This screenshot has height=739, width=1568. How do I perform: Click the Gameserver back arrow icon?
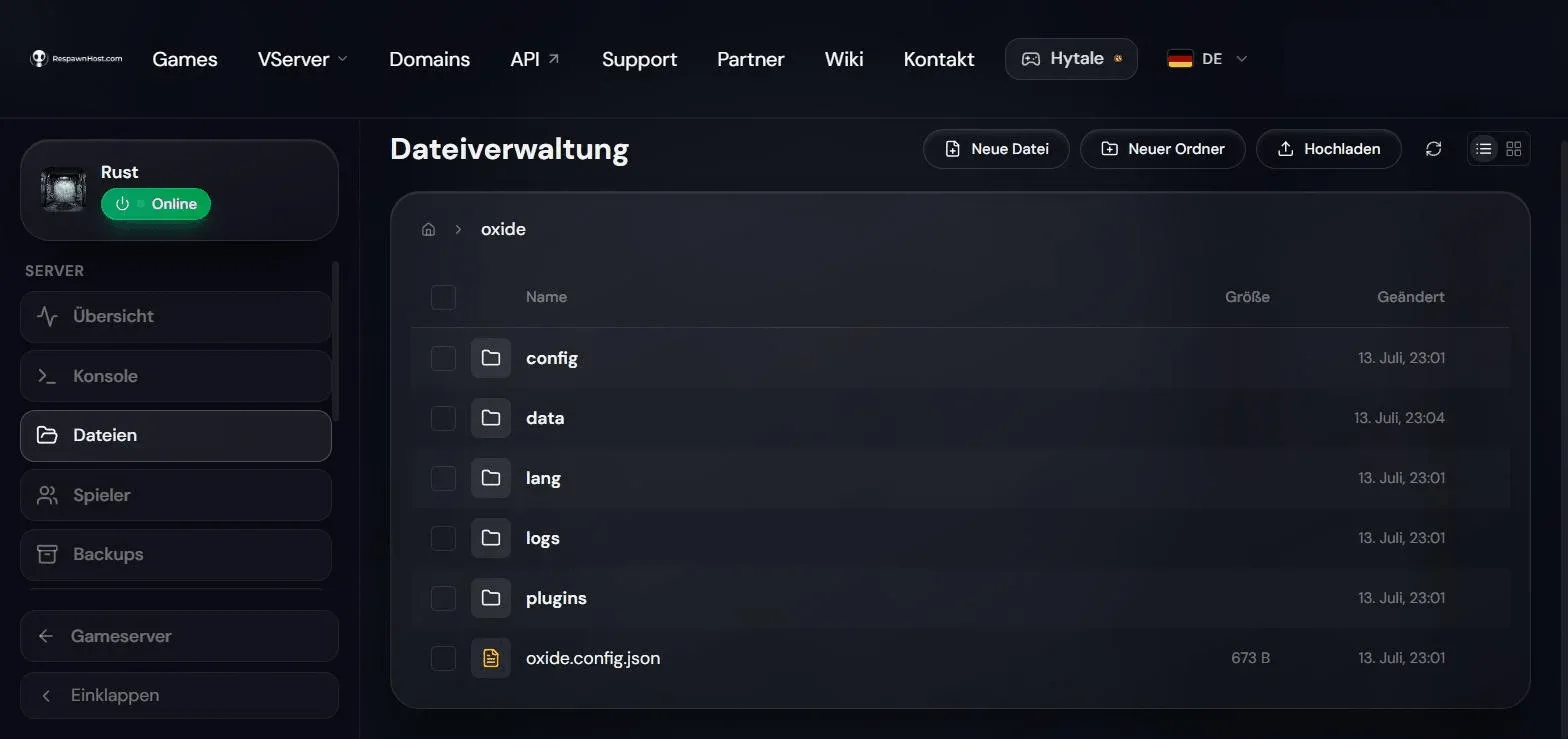[x=46, y=636]
